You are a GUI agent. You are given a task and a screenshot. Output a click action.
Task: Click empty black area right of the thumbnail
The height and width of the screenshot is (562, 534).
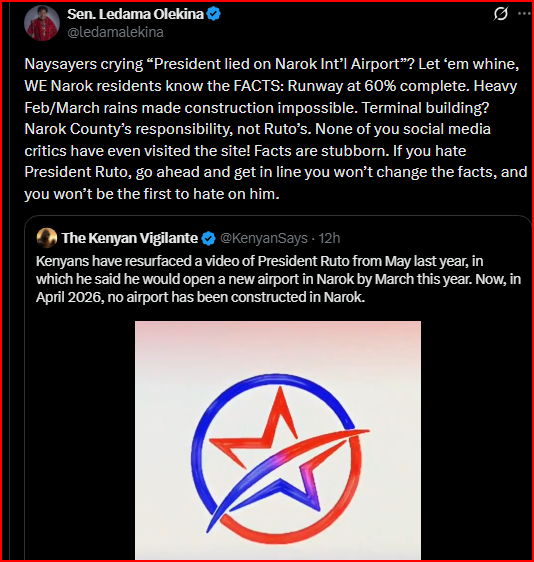point(475,440)
